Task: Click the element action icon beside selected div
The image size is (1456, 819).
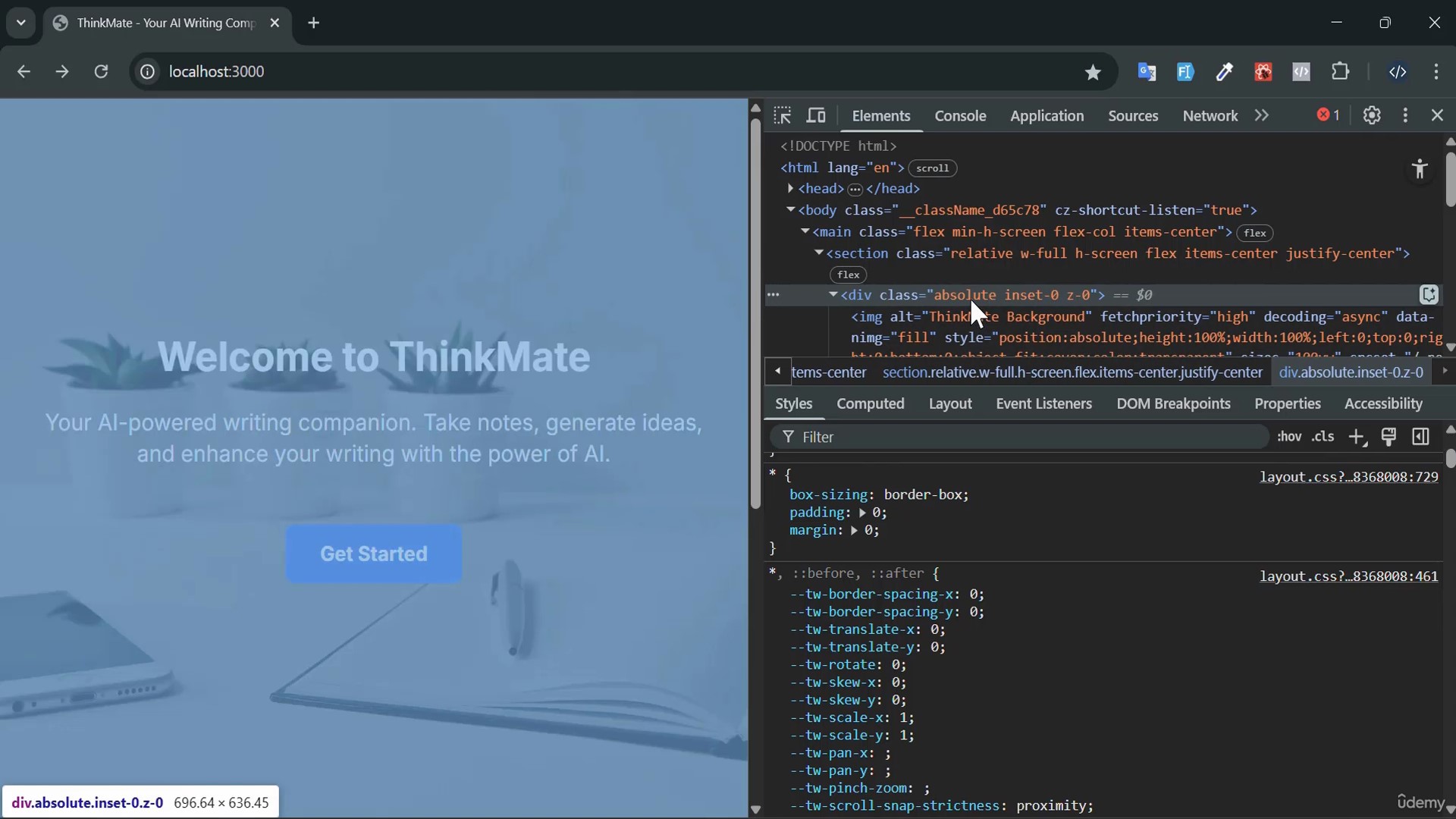Action: (x=1429, y=294)
